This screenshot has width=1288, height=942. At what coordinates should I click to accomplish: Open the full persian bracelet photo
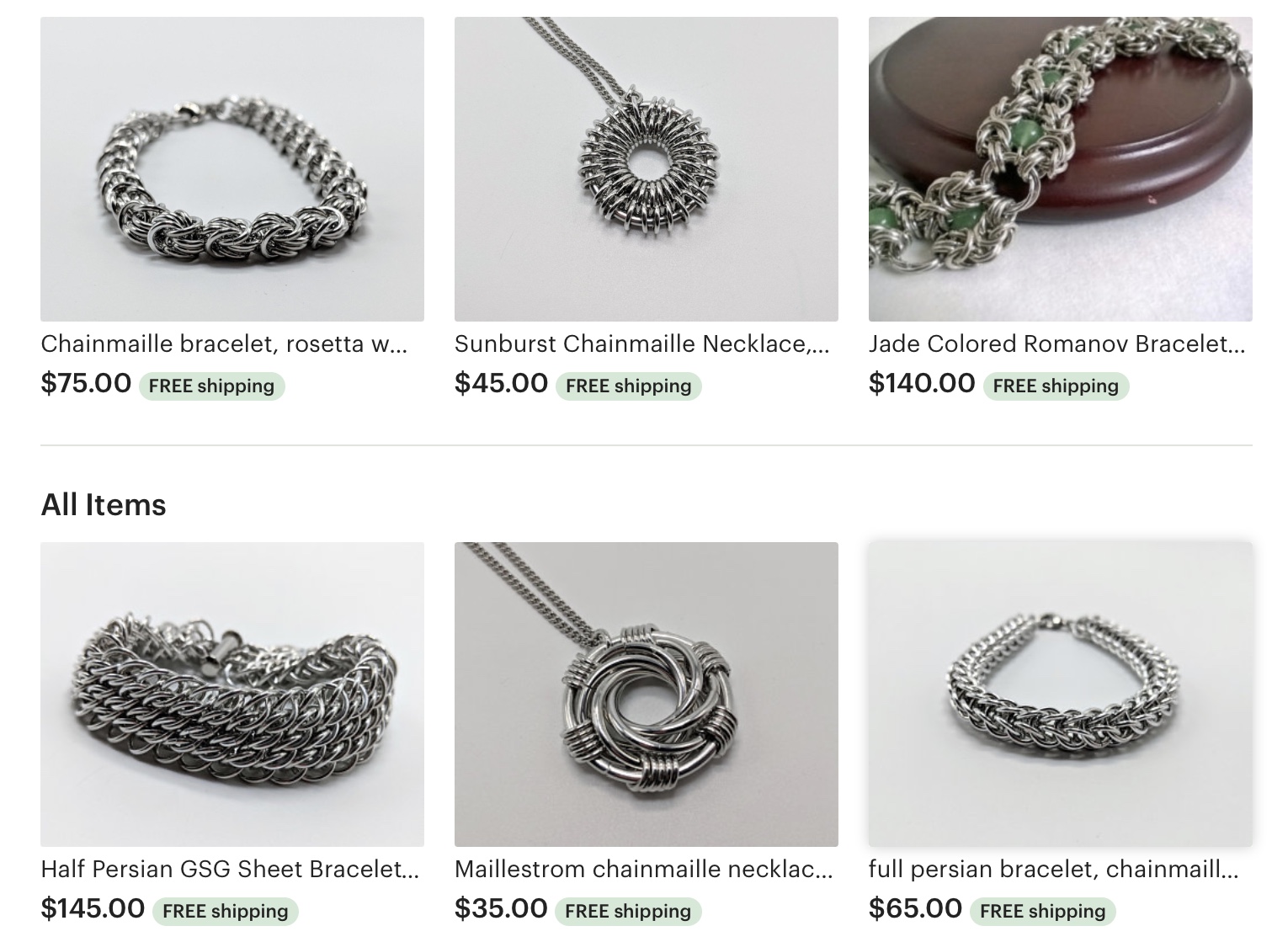(1061, 695)
